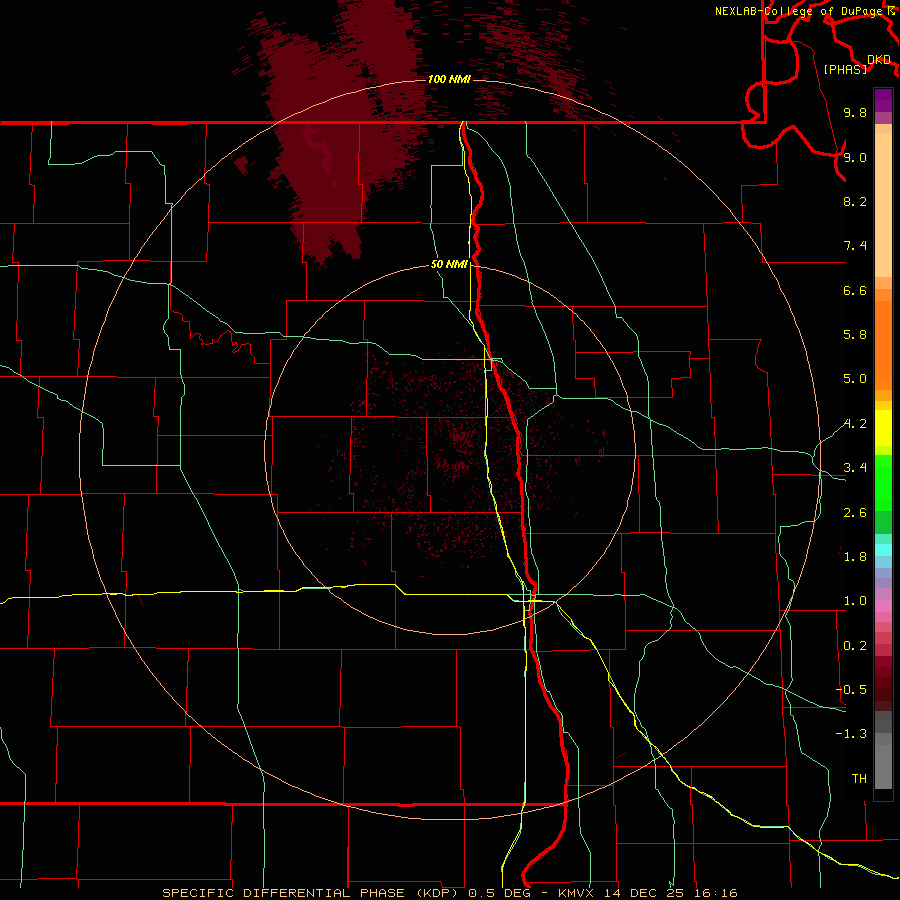This screenshot has width=900, height=900.
Task: Click the 9.0 value on the scale
Action: [x=855, y=157]
